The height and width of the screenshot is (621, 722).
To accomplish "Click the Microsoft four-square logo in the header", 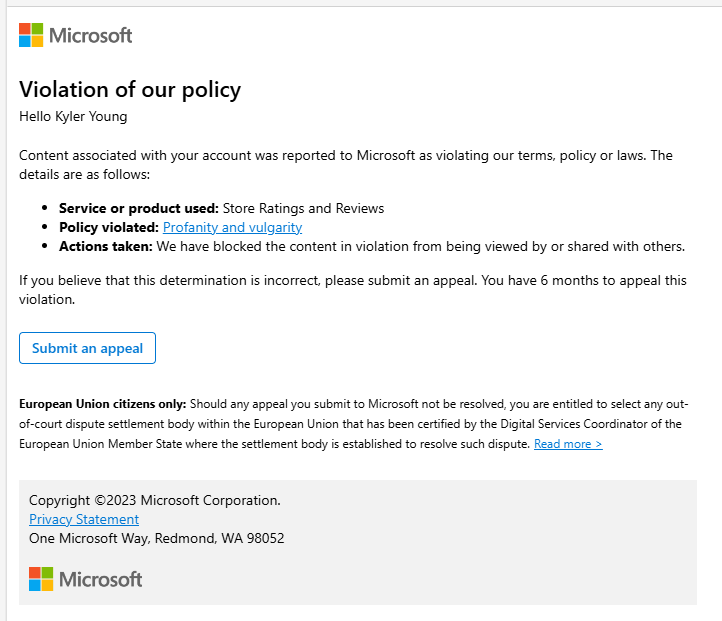I will click(31, 36).
